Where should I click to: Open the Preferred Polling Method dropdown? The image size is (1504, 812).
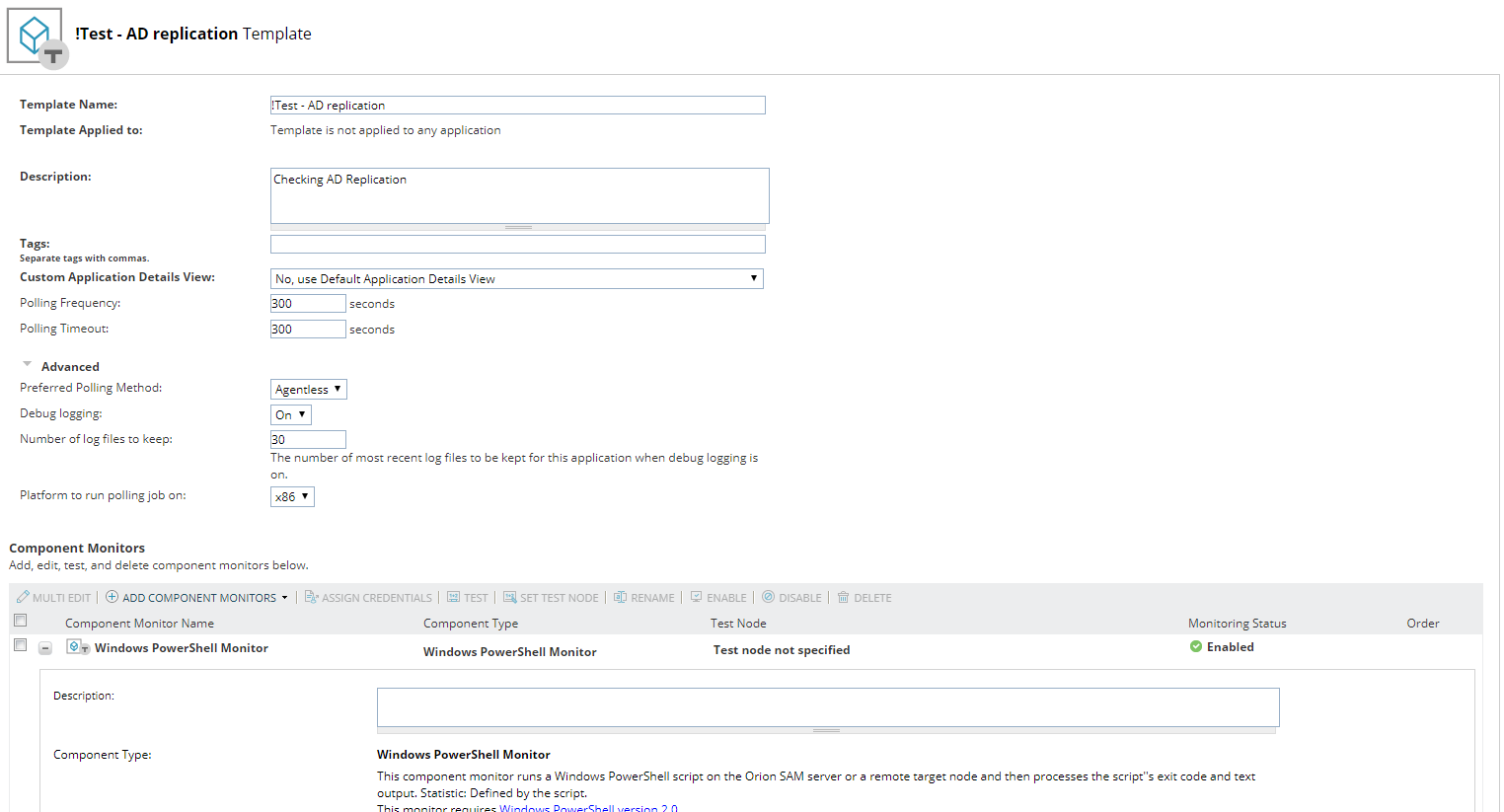309,389
